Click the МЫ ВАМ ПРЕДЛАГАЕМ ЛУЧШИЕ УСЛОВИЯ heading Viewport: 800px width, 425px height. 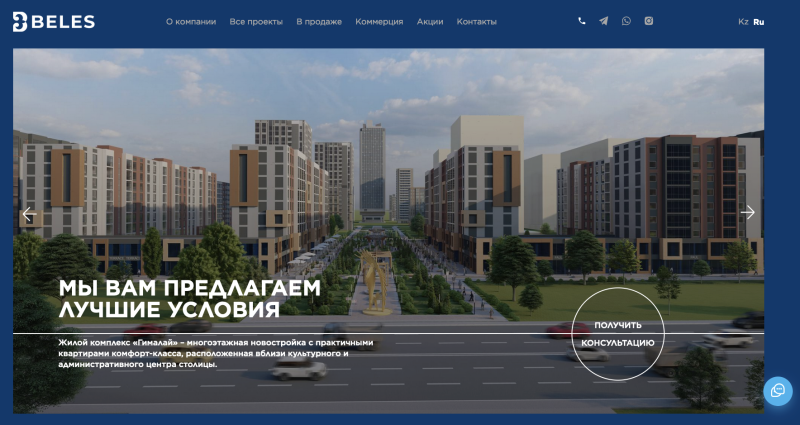[190, 298]
